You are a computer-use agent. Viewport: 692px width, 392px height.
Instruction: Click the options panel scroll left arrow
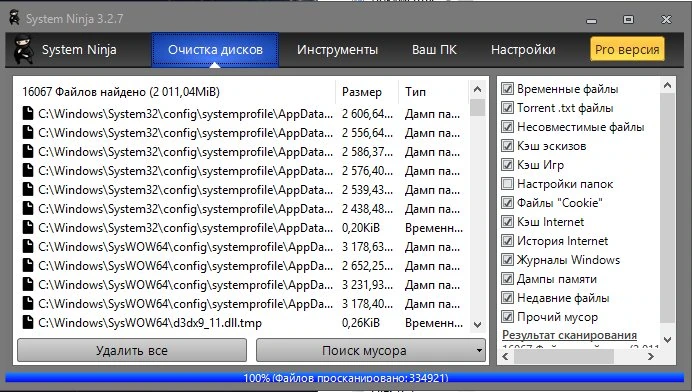coord(506,356)
